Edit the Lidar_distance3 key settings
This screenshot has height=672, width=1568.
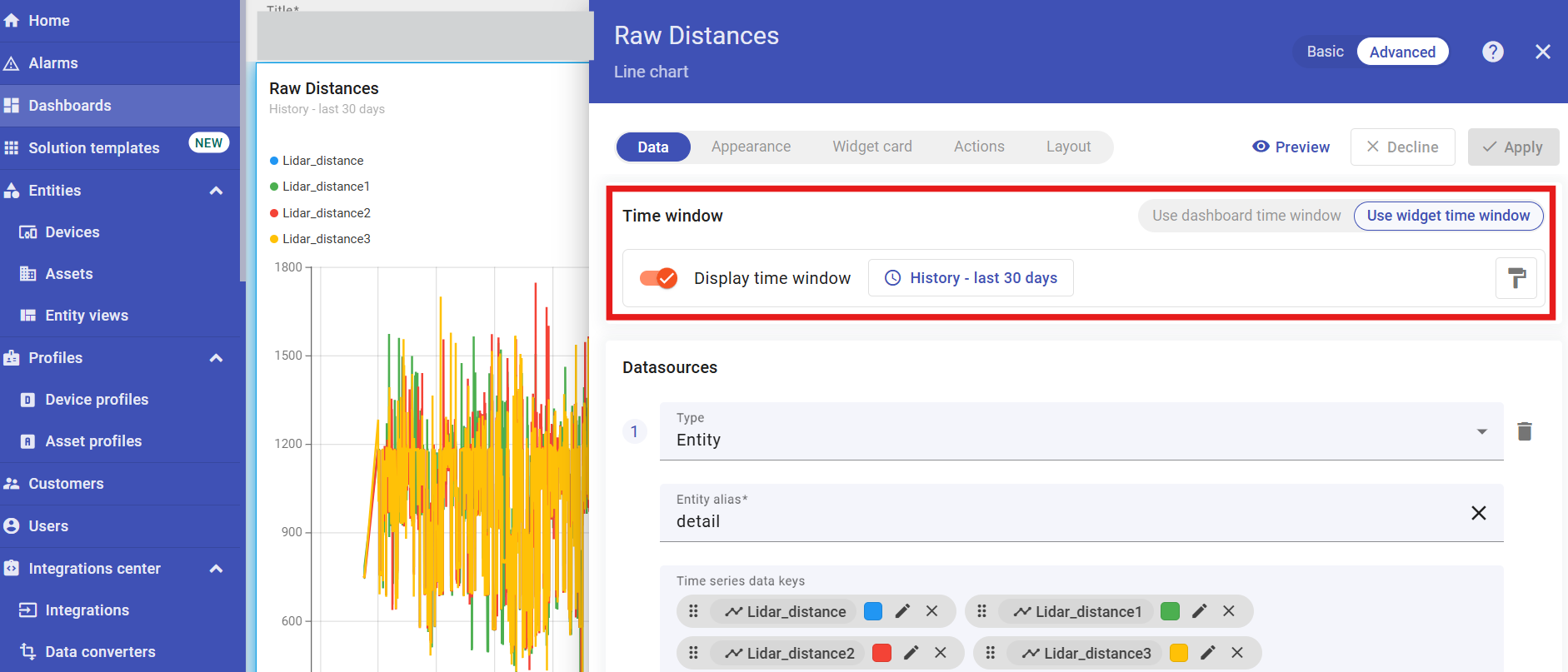point(1208,653)
